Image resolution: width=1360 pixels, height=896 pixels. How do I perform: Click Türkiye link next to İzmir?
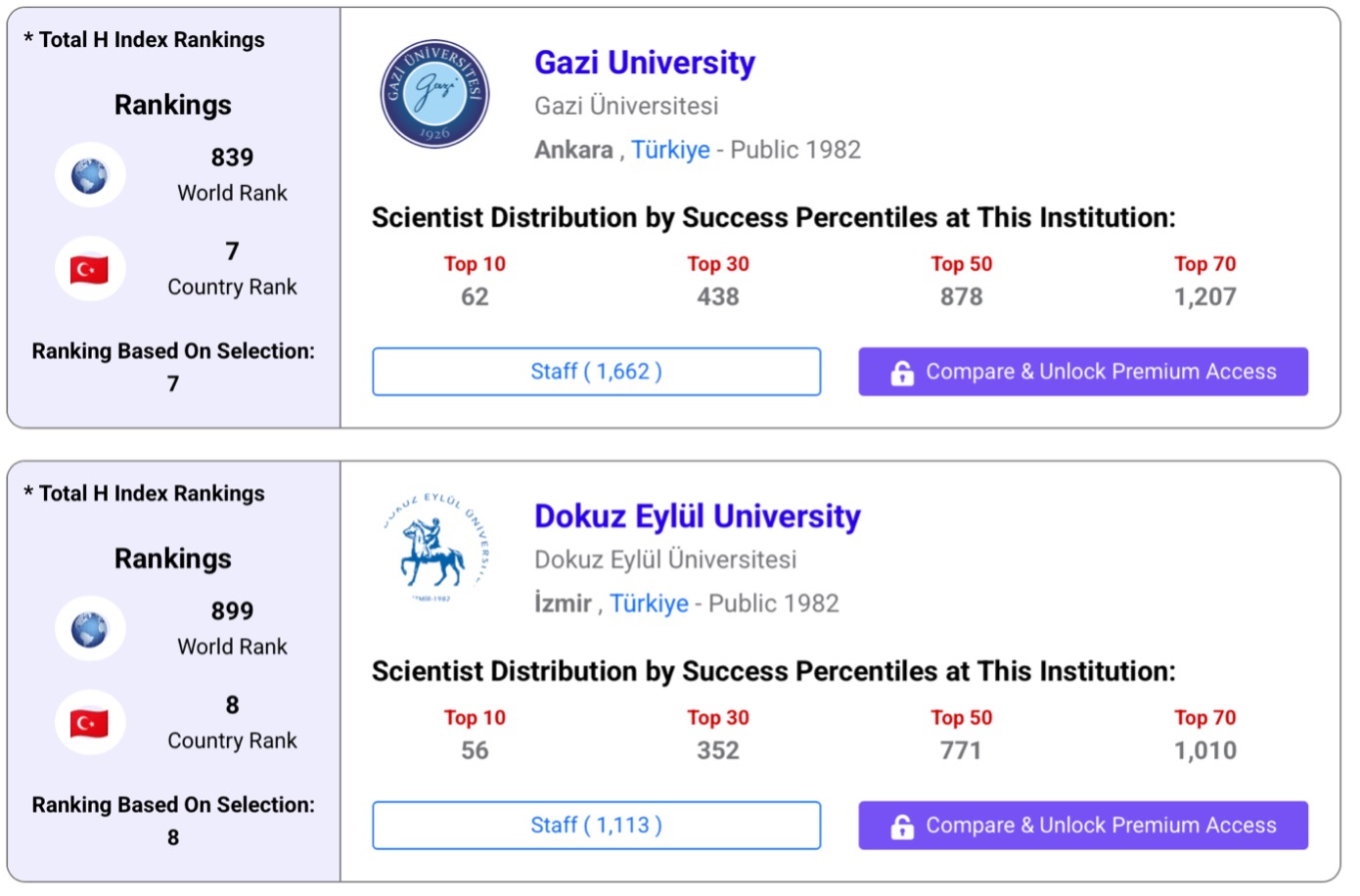click(649, 604)
